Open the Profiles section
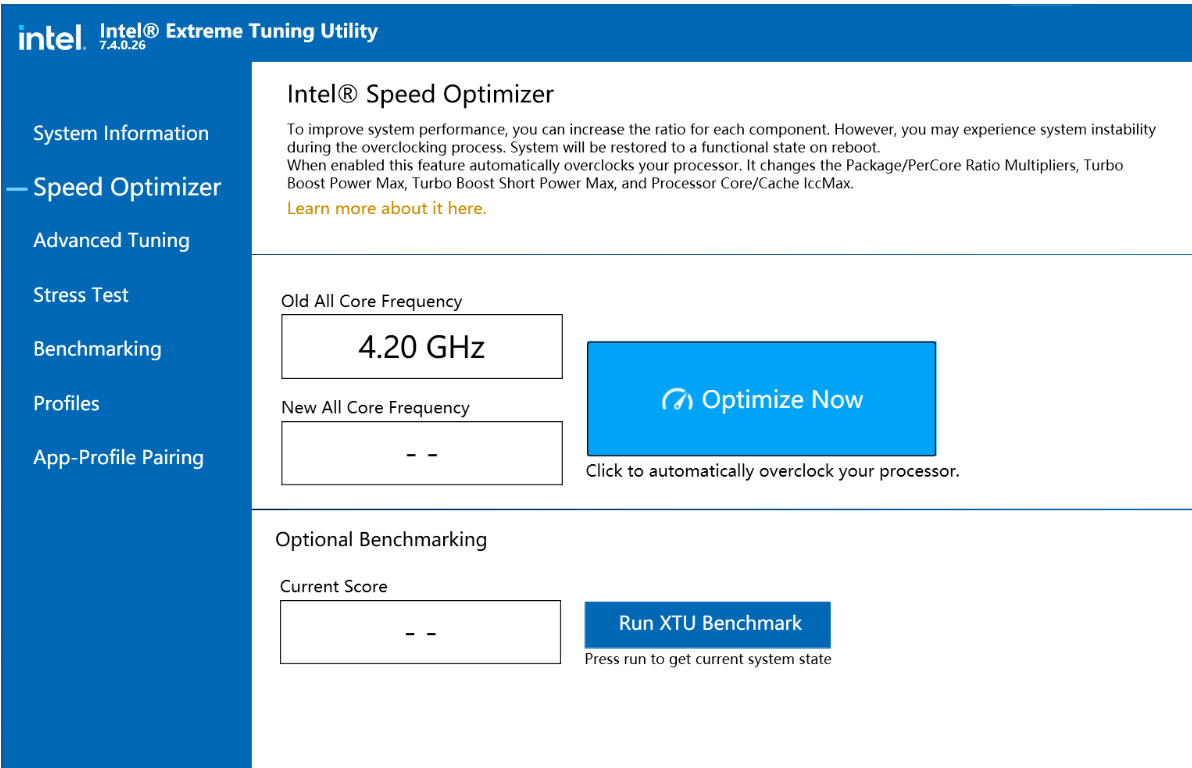 coord(66,403)
